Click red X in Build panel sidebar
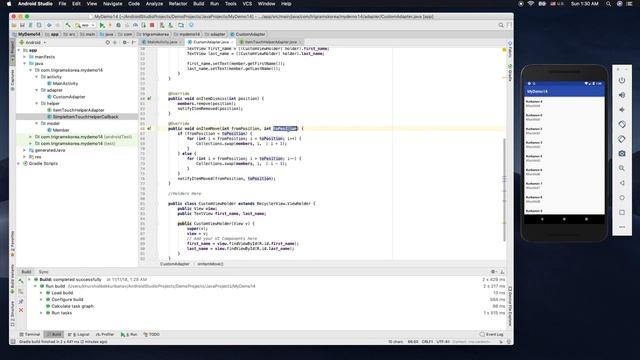 click(x=21, y=311)
